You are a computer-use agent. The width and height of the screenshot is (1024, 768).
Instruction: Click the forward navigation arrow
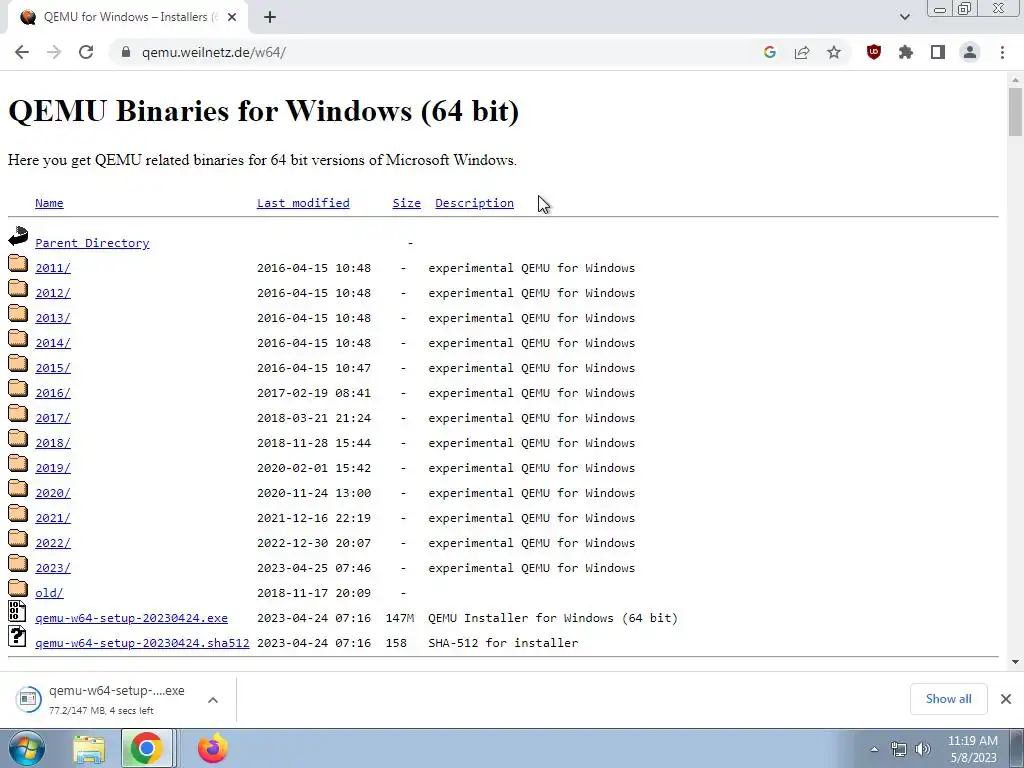(54, 52)
